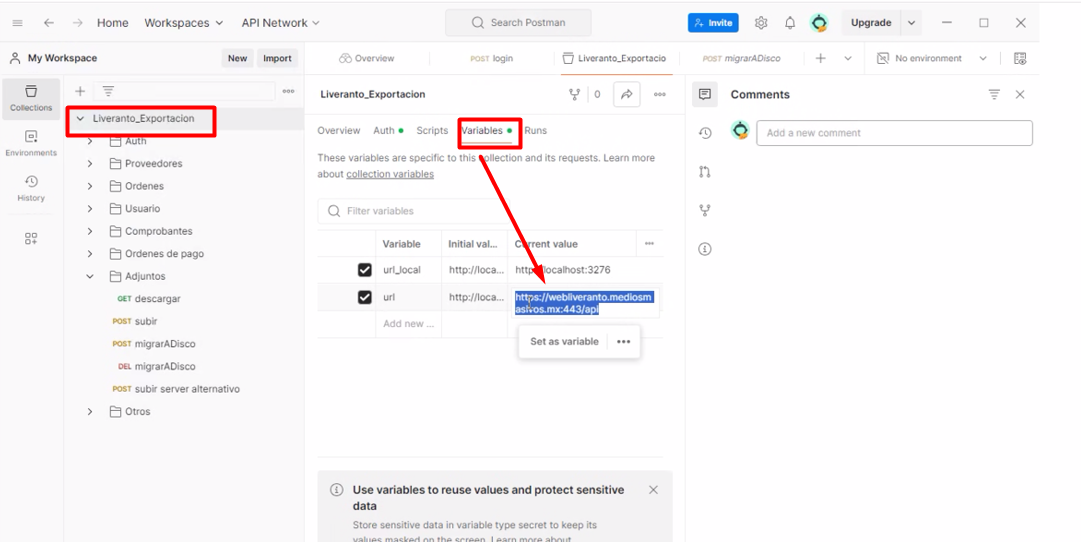Uncheck the url variable checkbox
This screenshot has height=542, width=1081.
pos(365,297)
